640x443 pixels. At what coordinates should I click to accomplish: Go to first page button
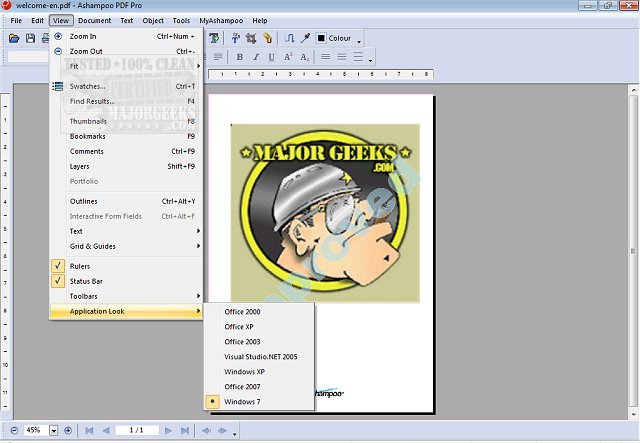(89, 430)
